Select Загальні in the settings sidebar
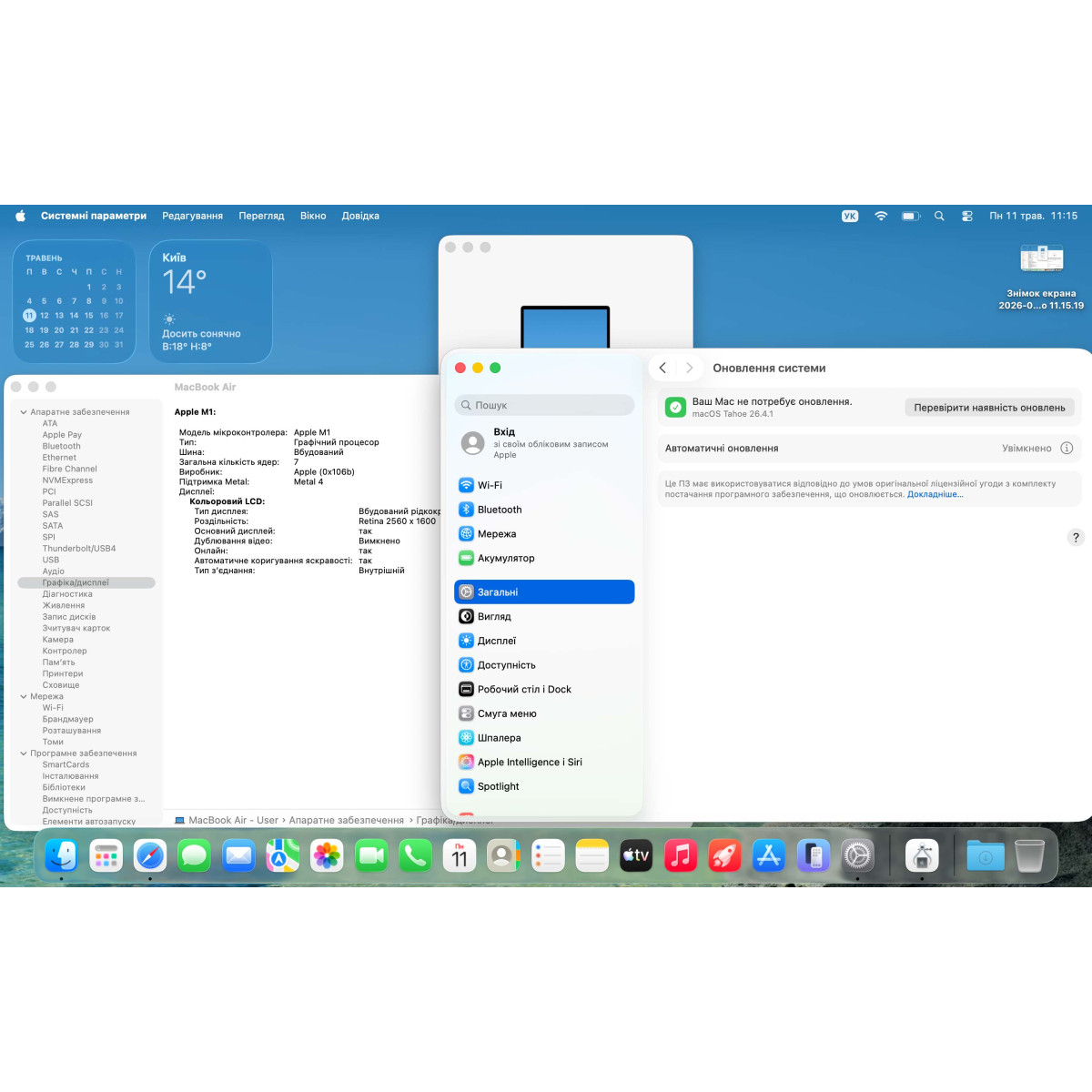Screen dimensions: 1092x1092 pos(544,592)
